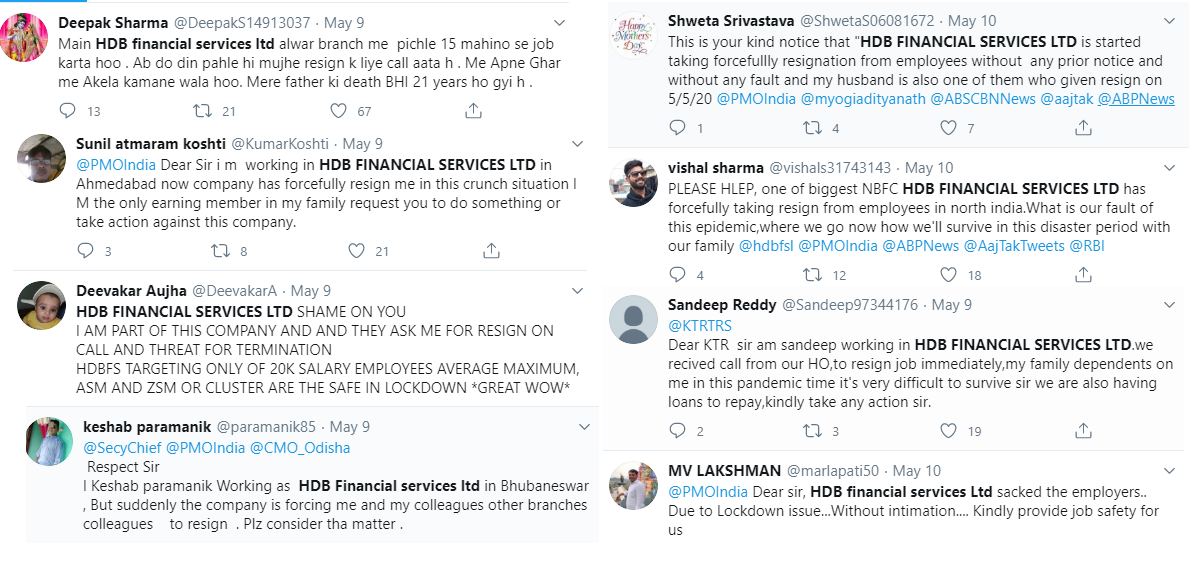
Task: Reply to Sandeep Reddy's tweet
Action: [x=678, y=431]
